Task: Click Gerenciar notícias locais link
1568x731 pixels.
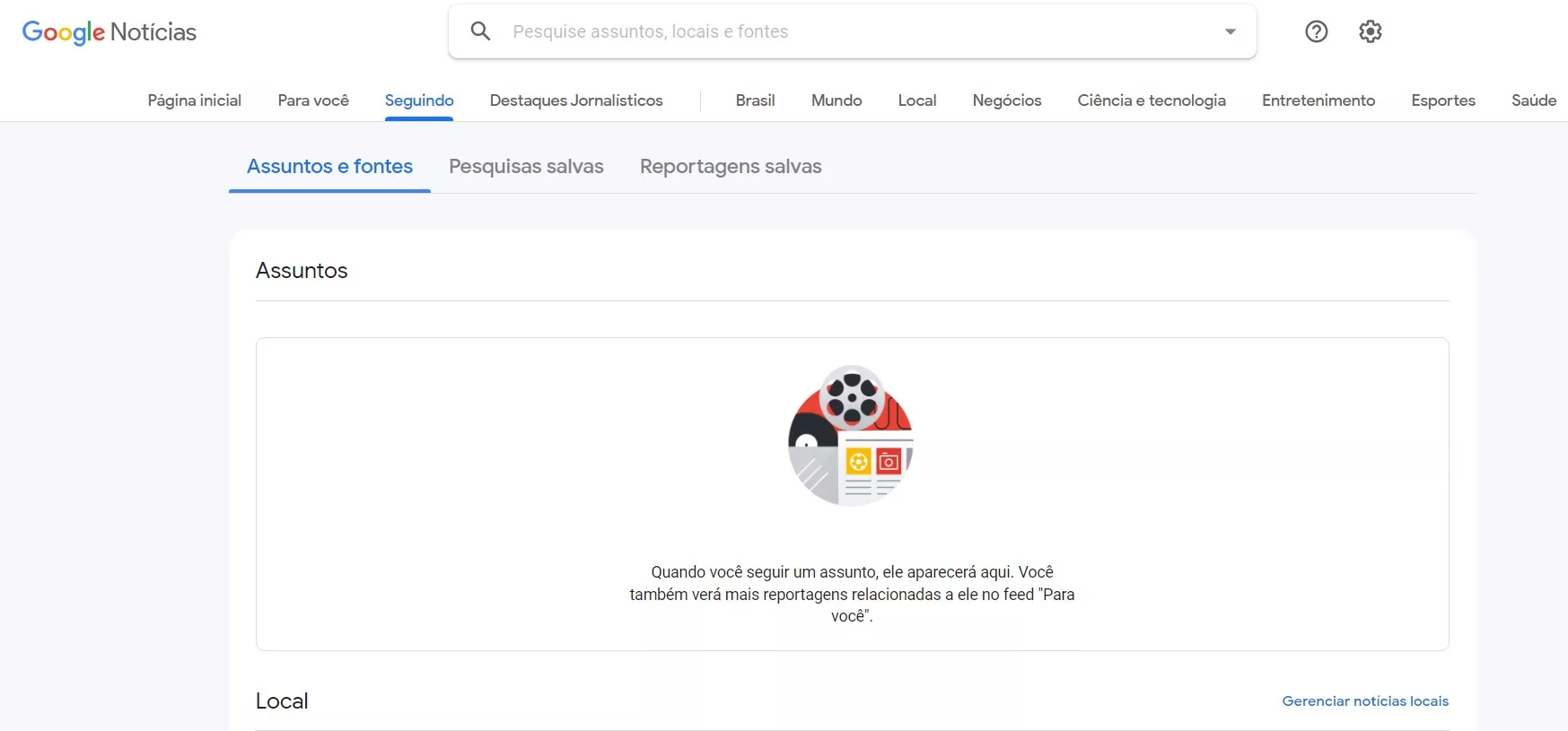Action: pyautogui.click(x=1365, y=701)
